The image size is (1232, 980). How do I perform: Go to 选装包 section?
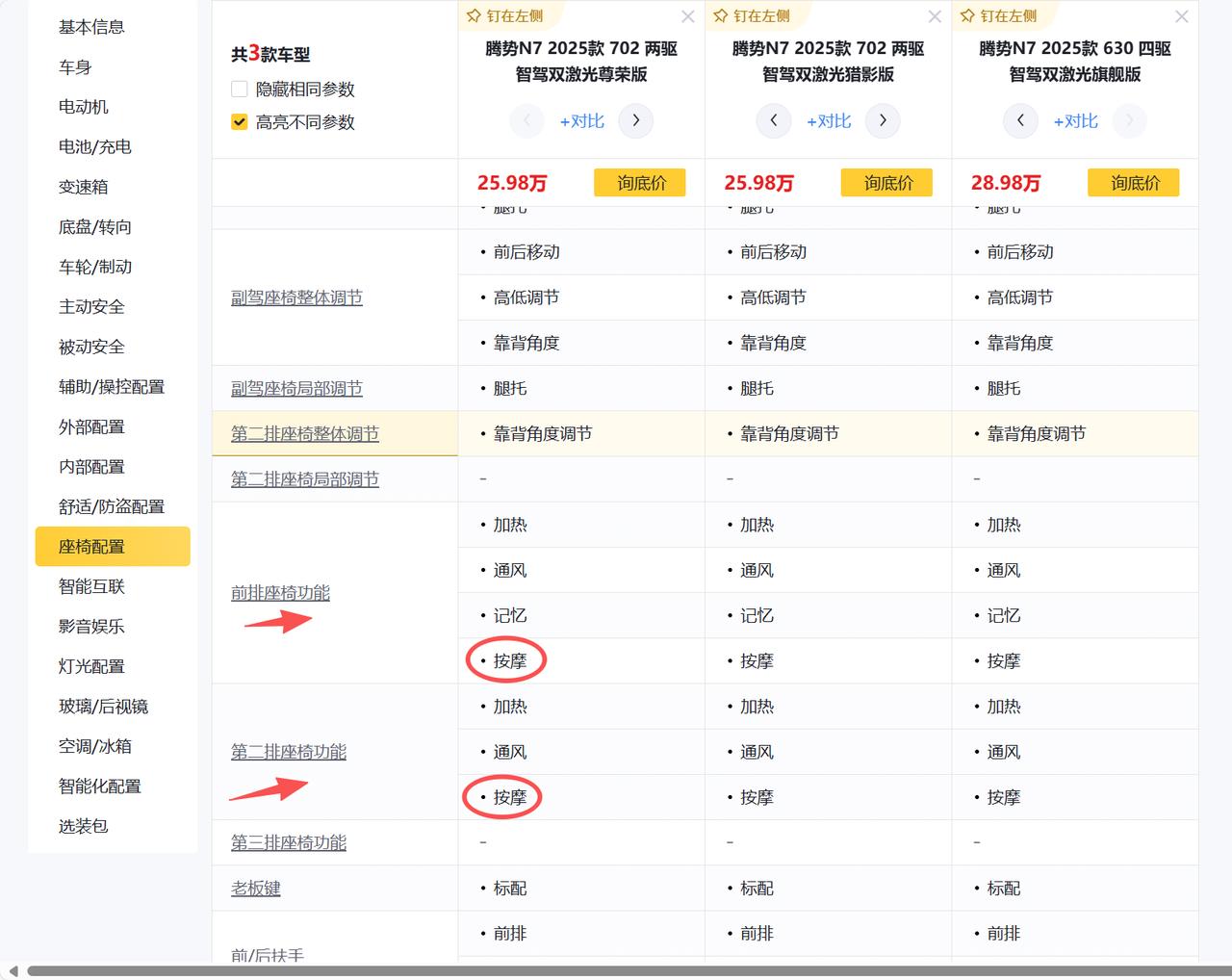coord(84,826)
